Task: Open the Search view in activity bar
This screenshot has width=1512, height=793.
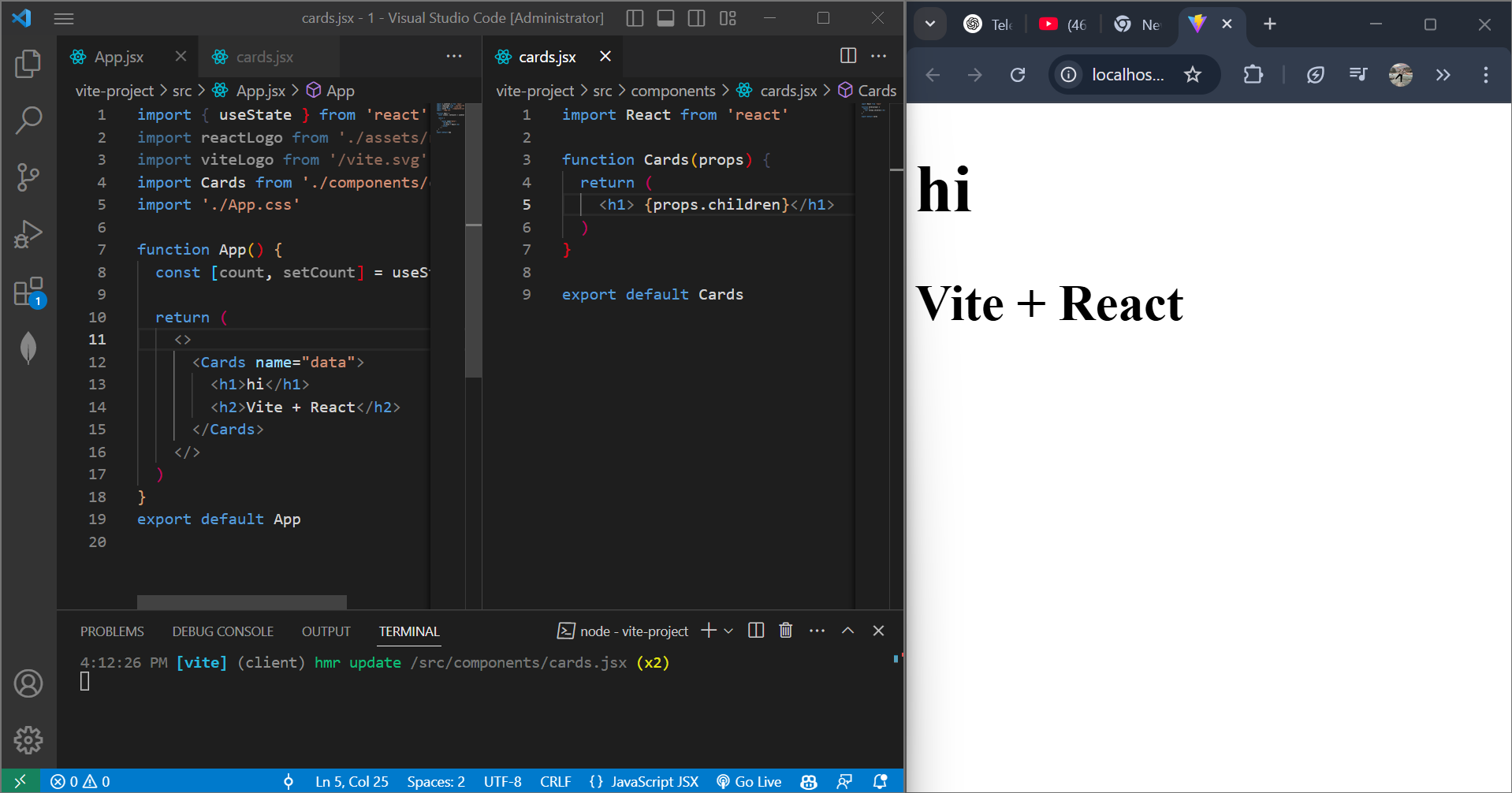Action: pos(28,121)
